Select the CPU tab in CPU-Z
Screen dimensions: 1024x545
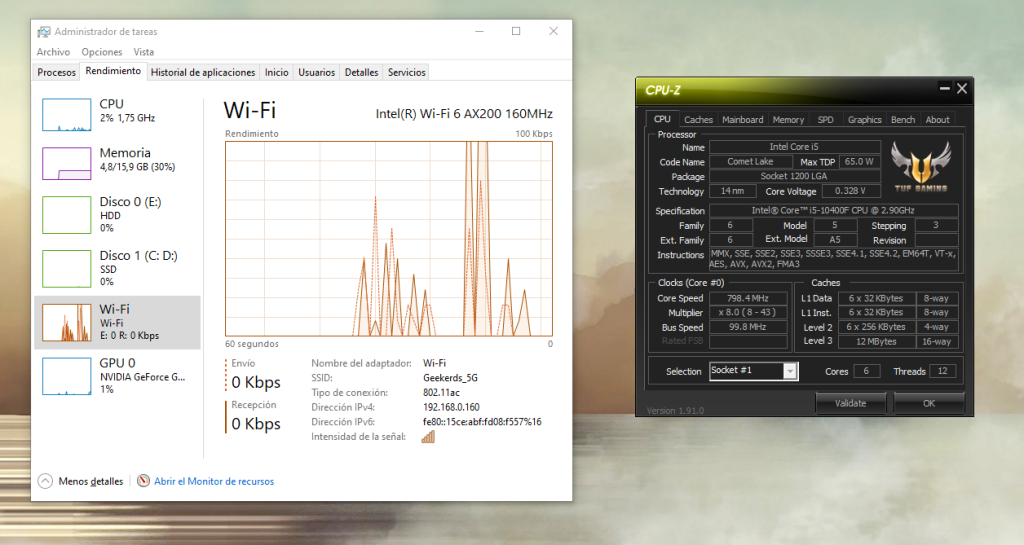[662, 119]
